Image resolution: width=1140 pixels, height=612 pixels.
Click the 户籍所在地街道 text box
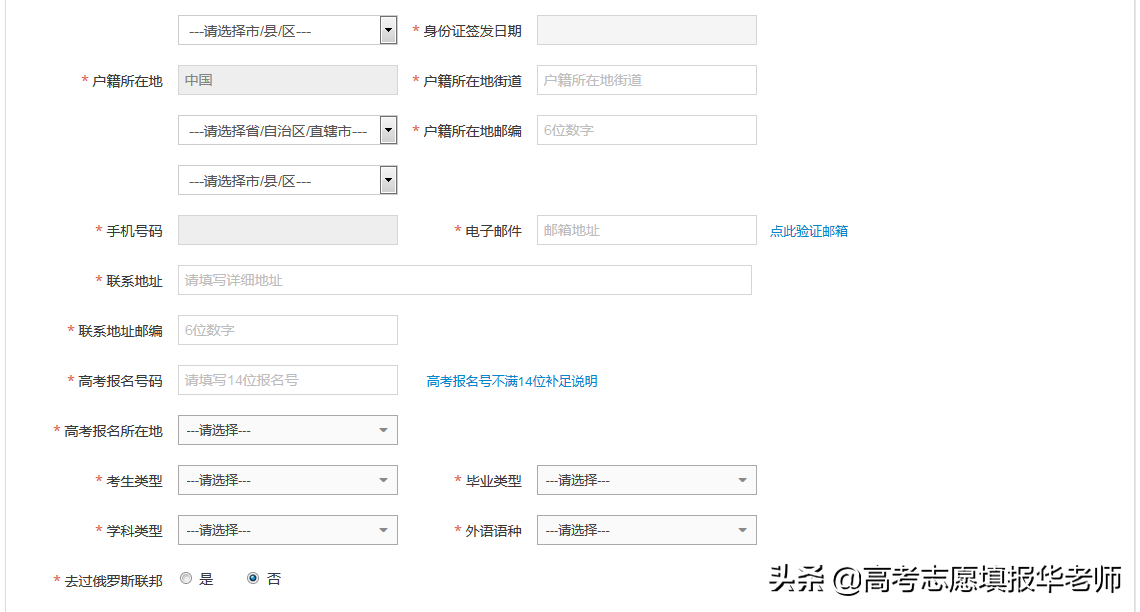[646, 79]
